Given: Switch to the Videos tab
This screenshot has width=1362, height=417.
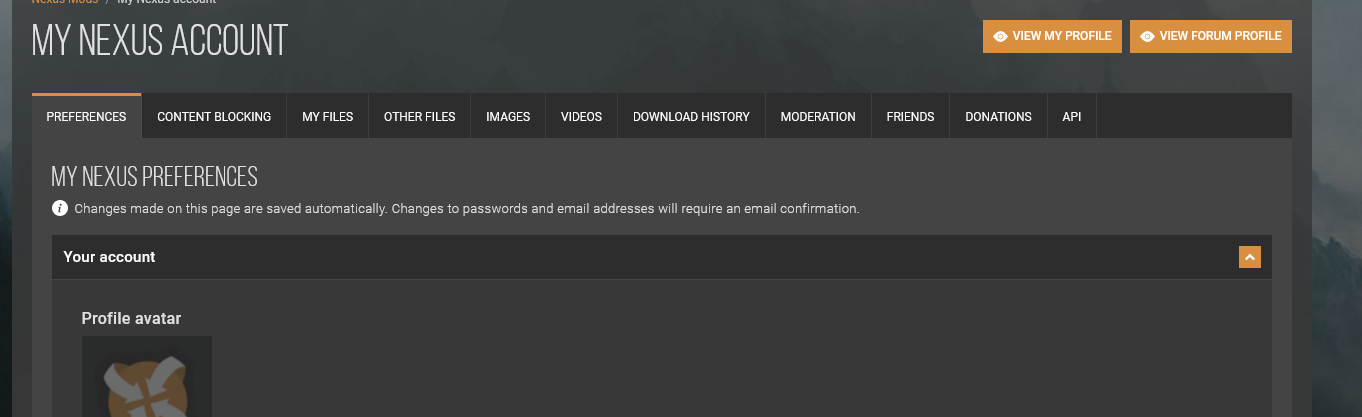Looking at the screenshot, I should [582, 116].
